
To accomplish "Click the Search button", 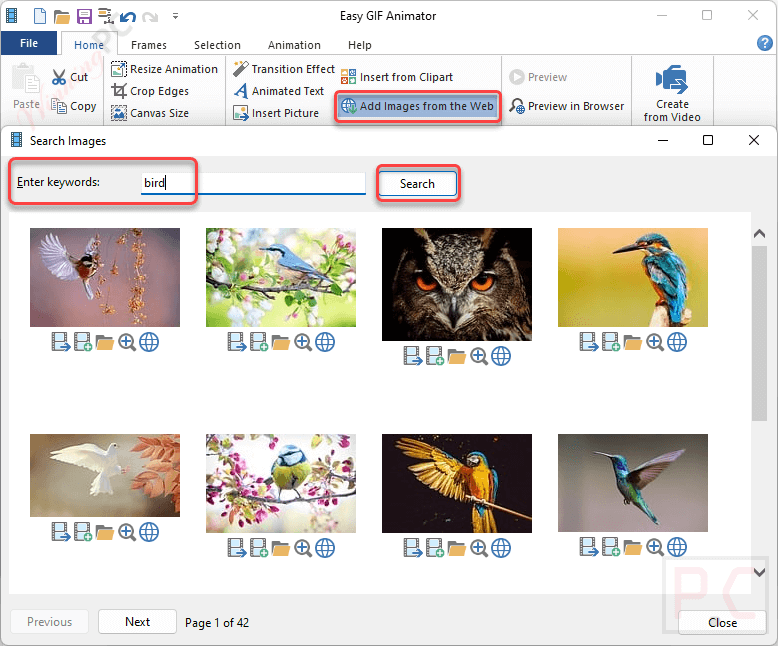I will click(417, 184).
